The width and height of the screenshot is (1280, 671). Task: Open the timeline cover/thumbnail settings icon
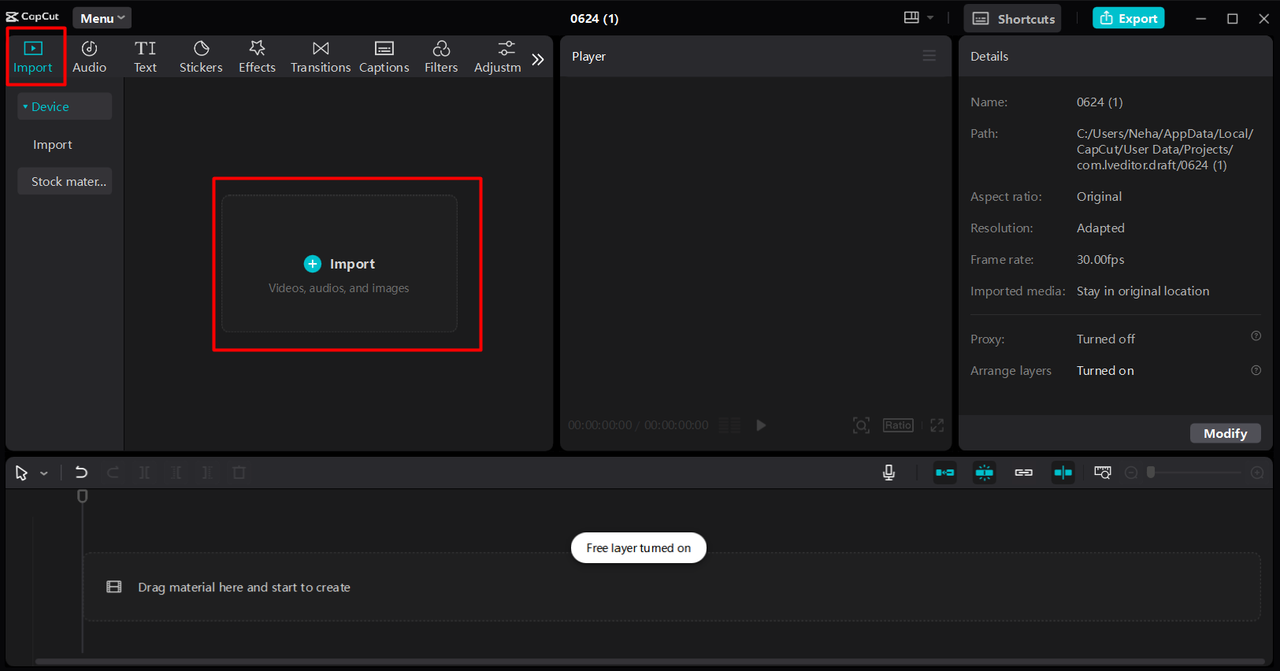(x=1102, y=472)
